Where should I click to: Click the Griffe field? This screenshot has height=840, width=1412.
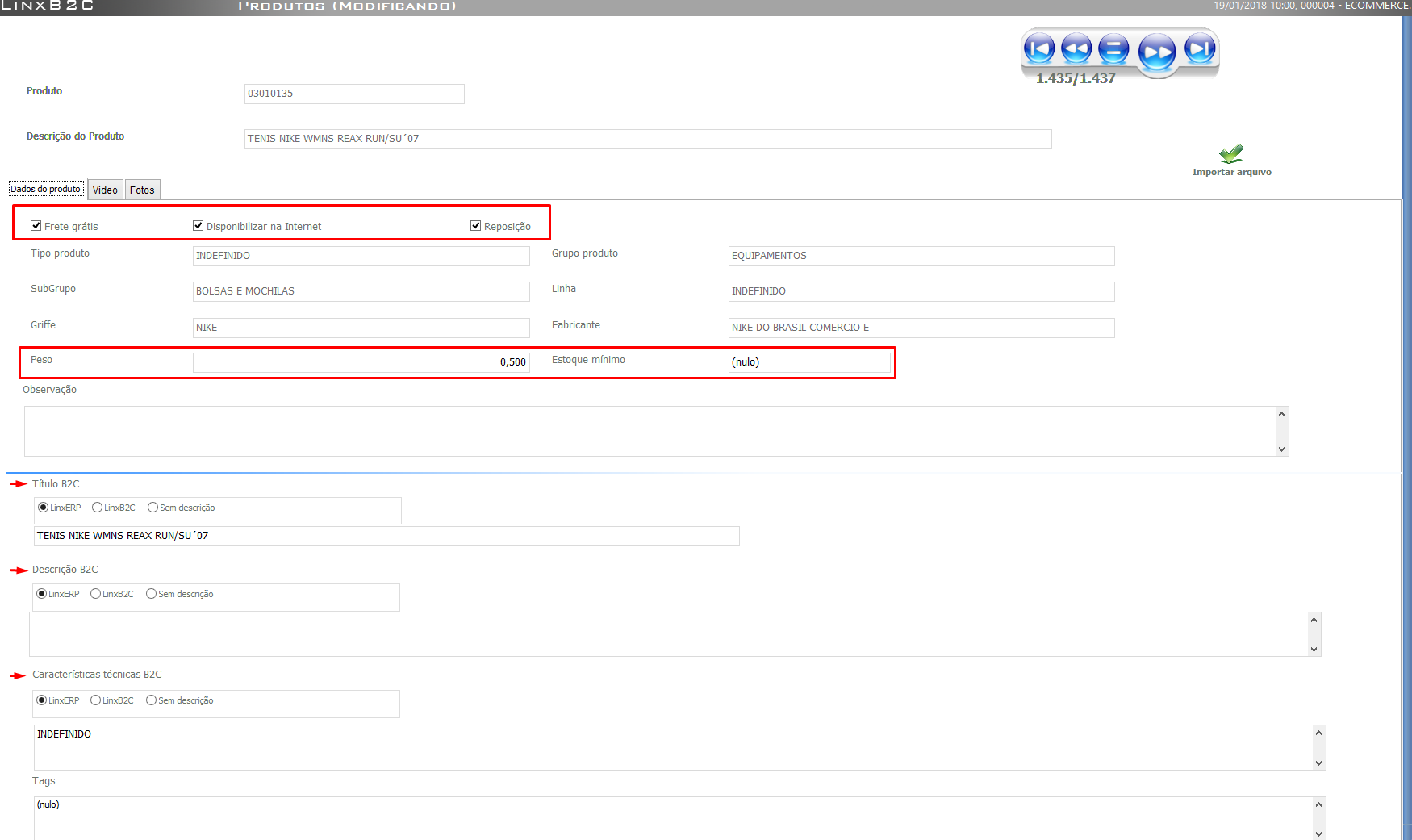click(361, 328)
